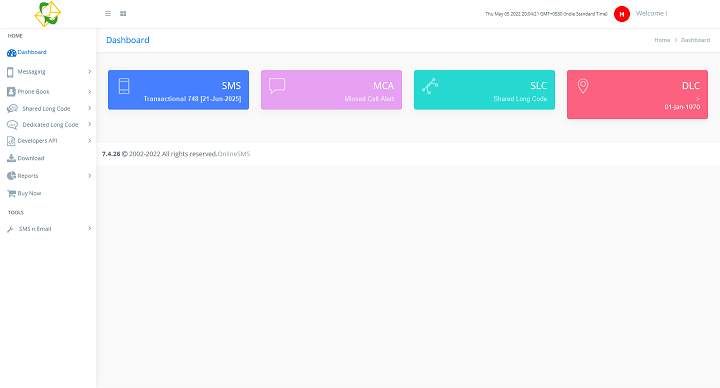Image resolution: width=720 pixels, height=388 pixels.
Task: Click the speech bubble icon on MCA card
Action: (x=277, y=86)
